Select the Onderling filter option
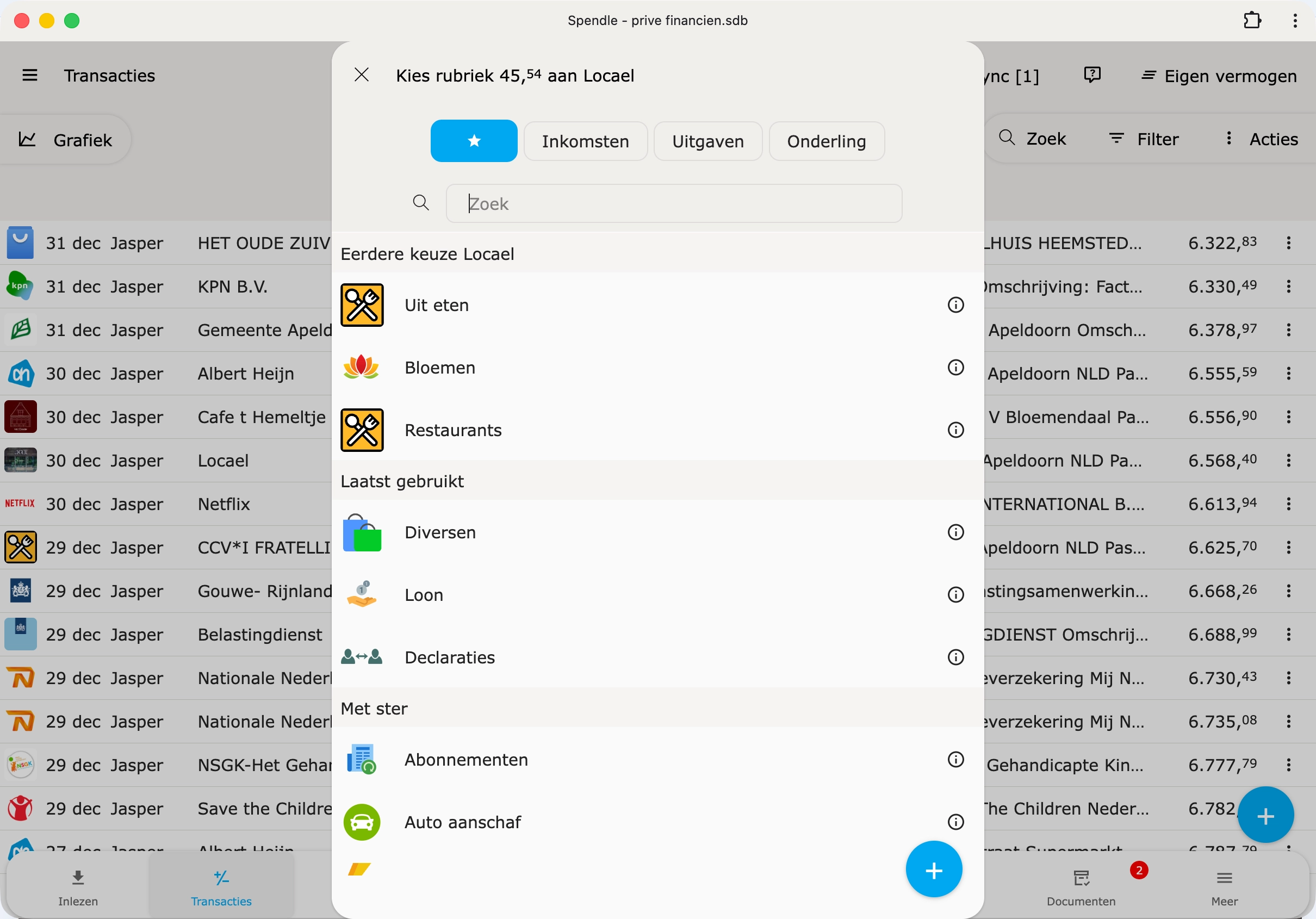The width and height of the screenshot is (1316, 919). 827,141
